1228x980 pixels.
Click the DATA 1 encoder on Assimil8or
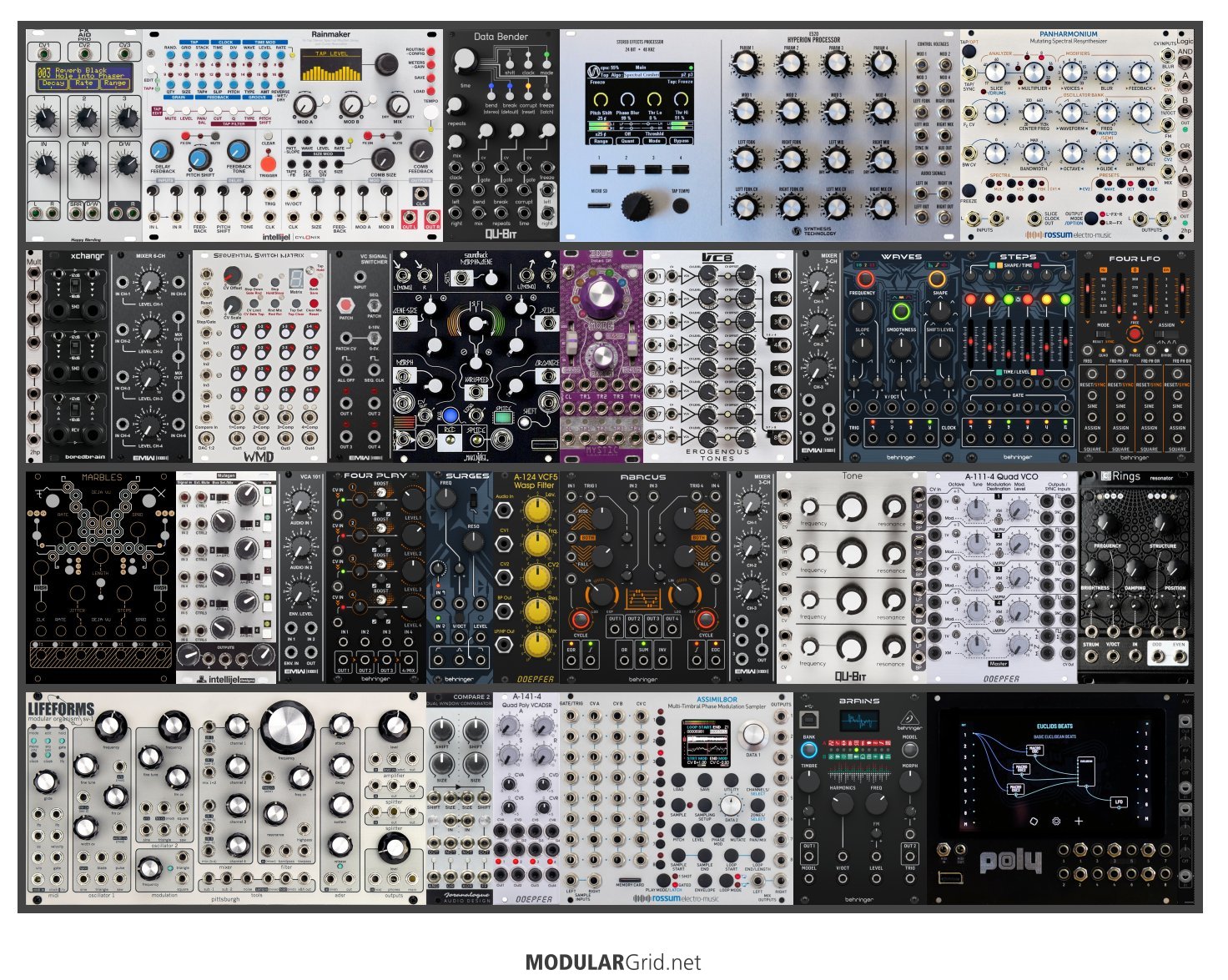(752, 734)
